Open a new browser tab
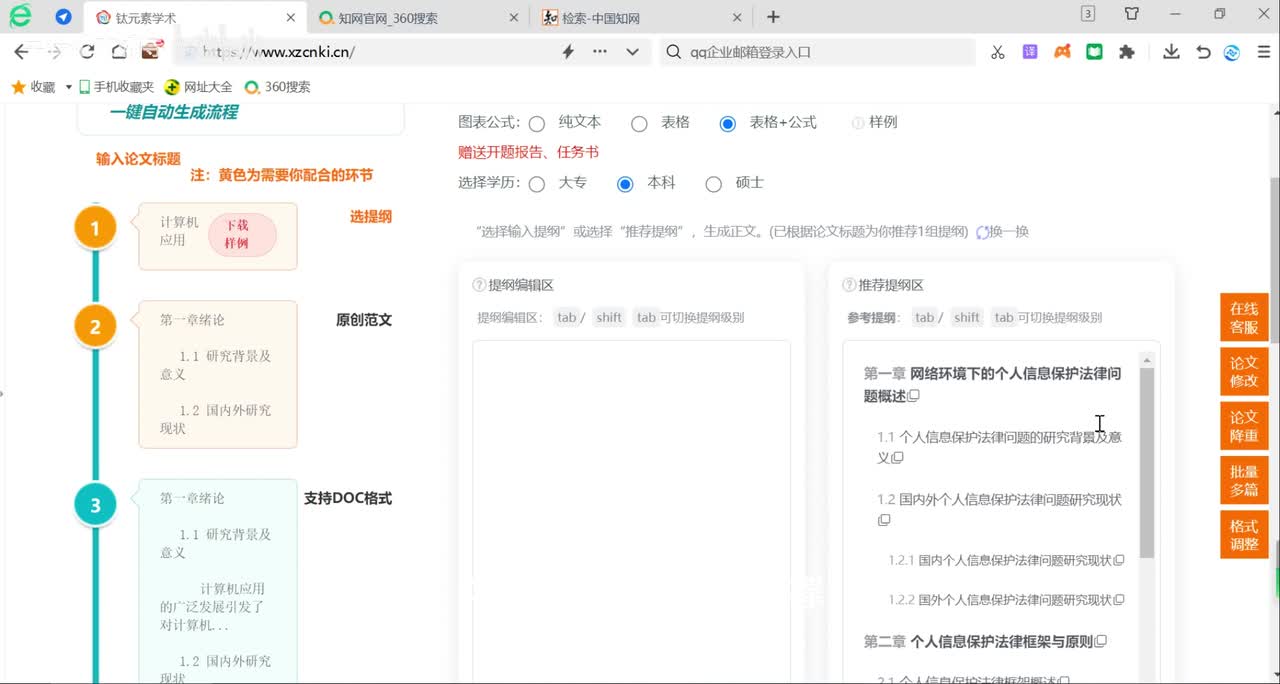 [x=773, y=17]
